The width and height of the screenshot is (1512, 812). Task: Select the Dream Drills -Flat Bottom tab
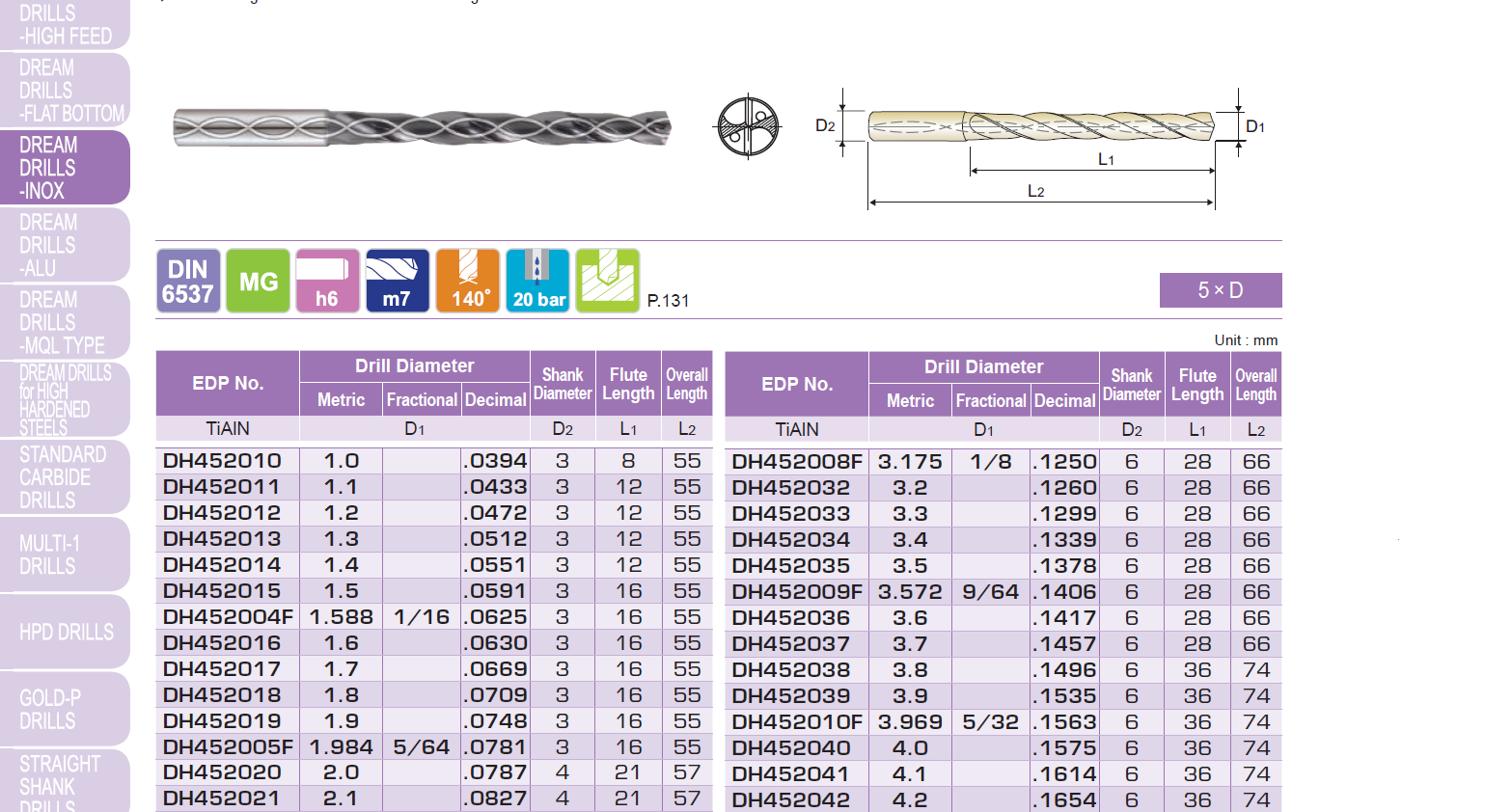[64, 91]
